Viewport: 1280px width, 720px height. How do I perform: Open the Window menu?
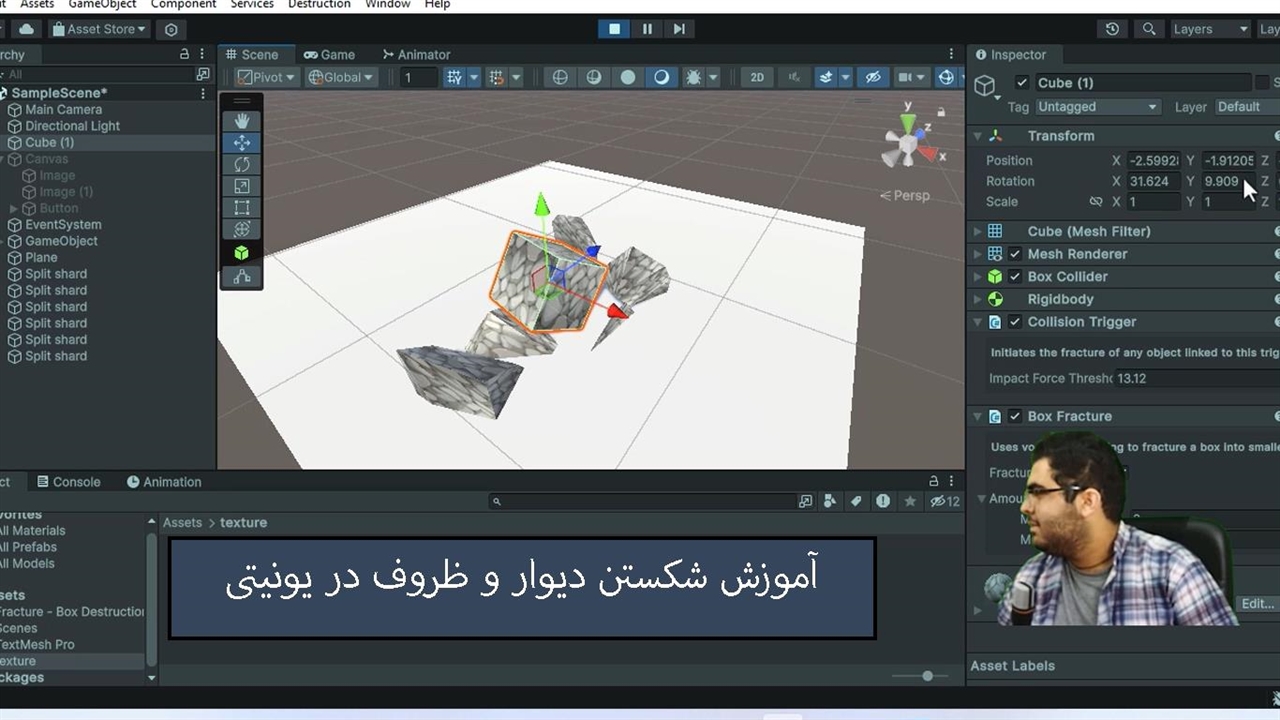coord(387,5)
